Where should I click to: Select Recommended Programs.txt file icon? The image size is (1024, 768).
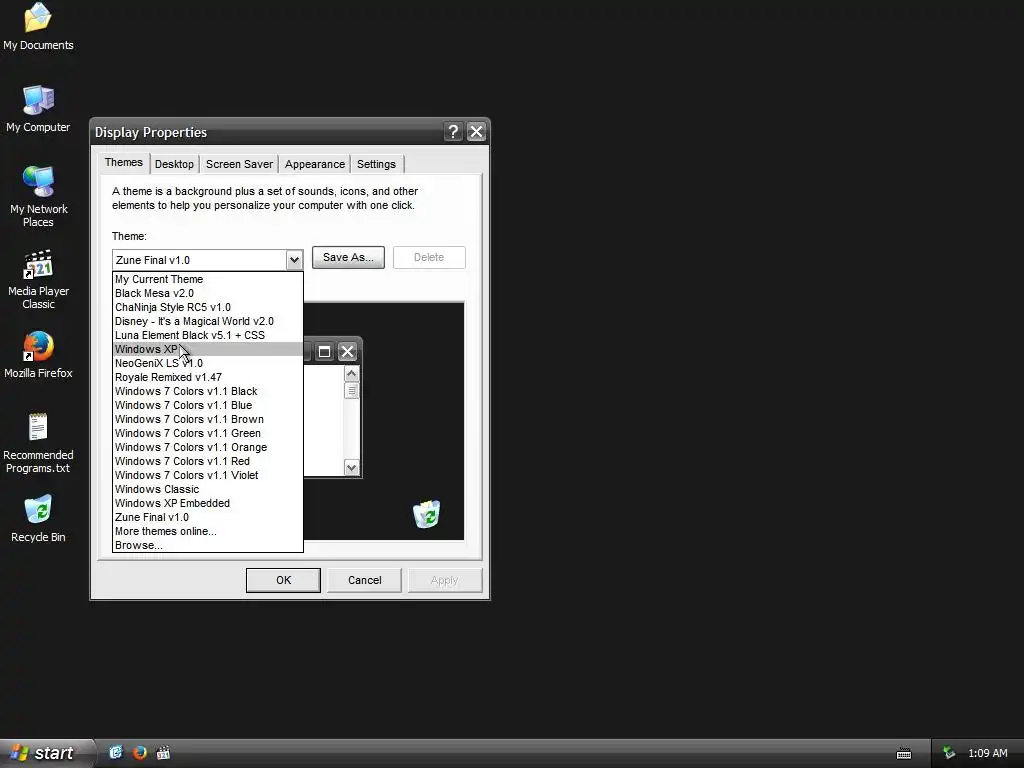tap(38, 443)
